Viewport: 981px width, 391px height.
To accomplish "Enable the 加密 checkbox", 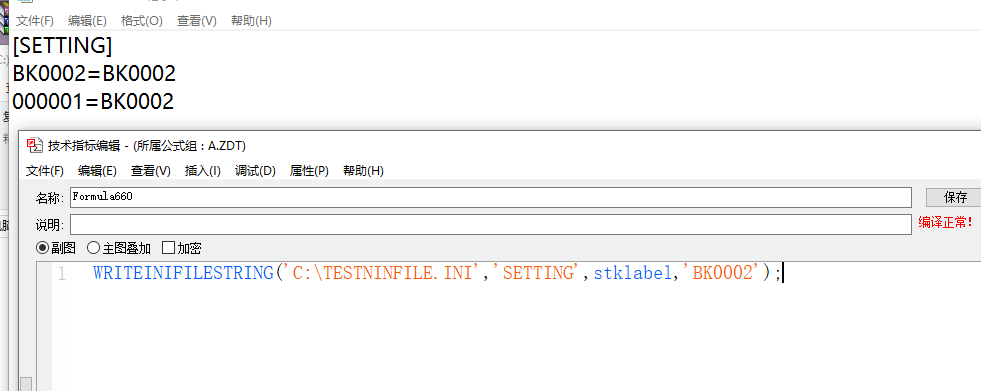I will [181, 248].
